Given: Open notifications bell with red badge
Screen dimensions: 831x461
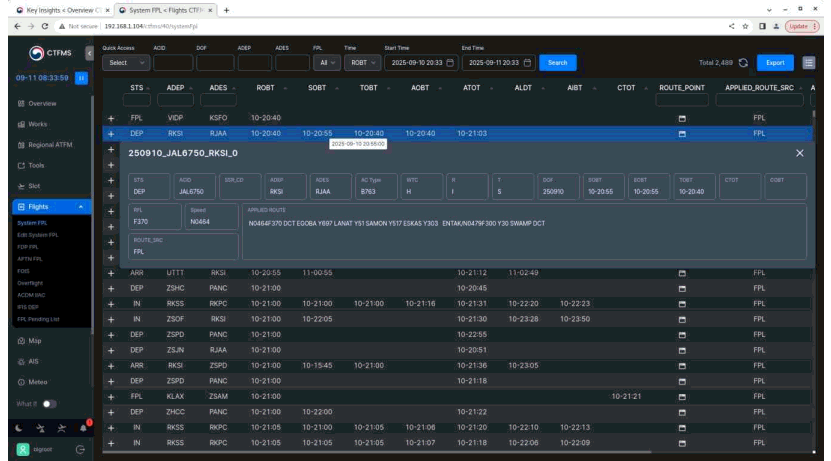Looking at the screenshot, I should 84,428.
